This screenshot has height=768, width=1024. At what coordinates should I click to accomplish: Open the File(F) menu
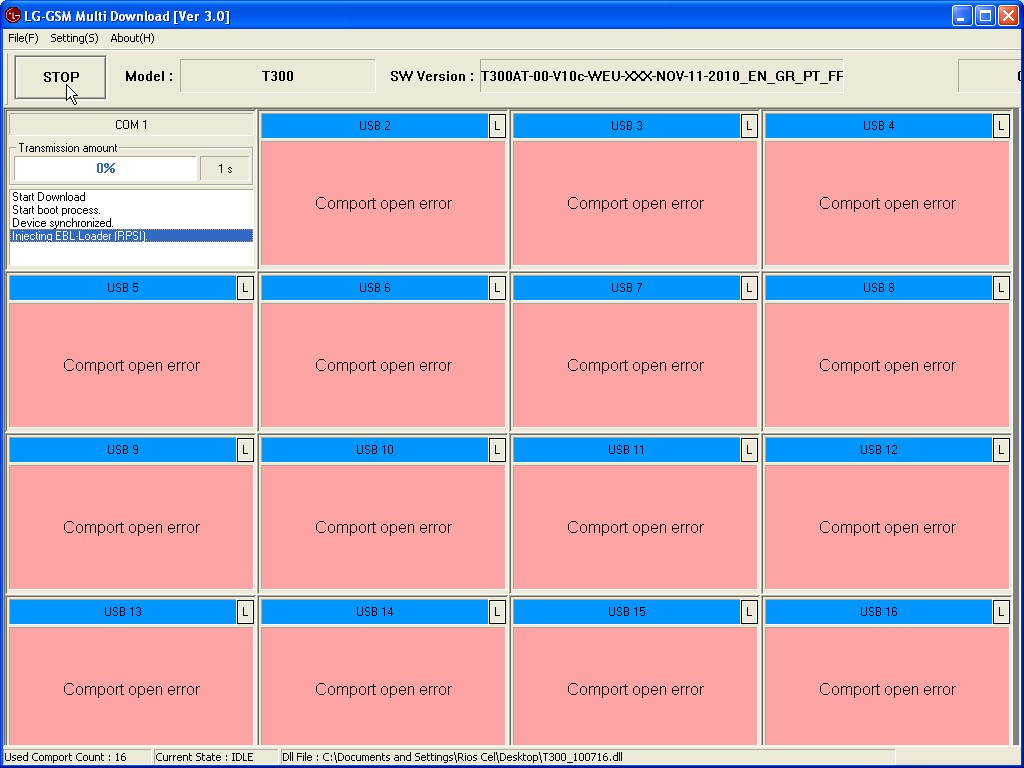(23, 38)
